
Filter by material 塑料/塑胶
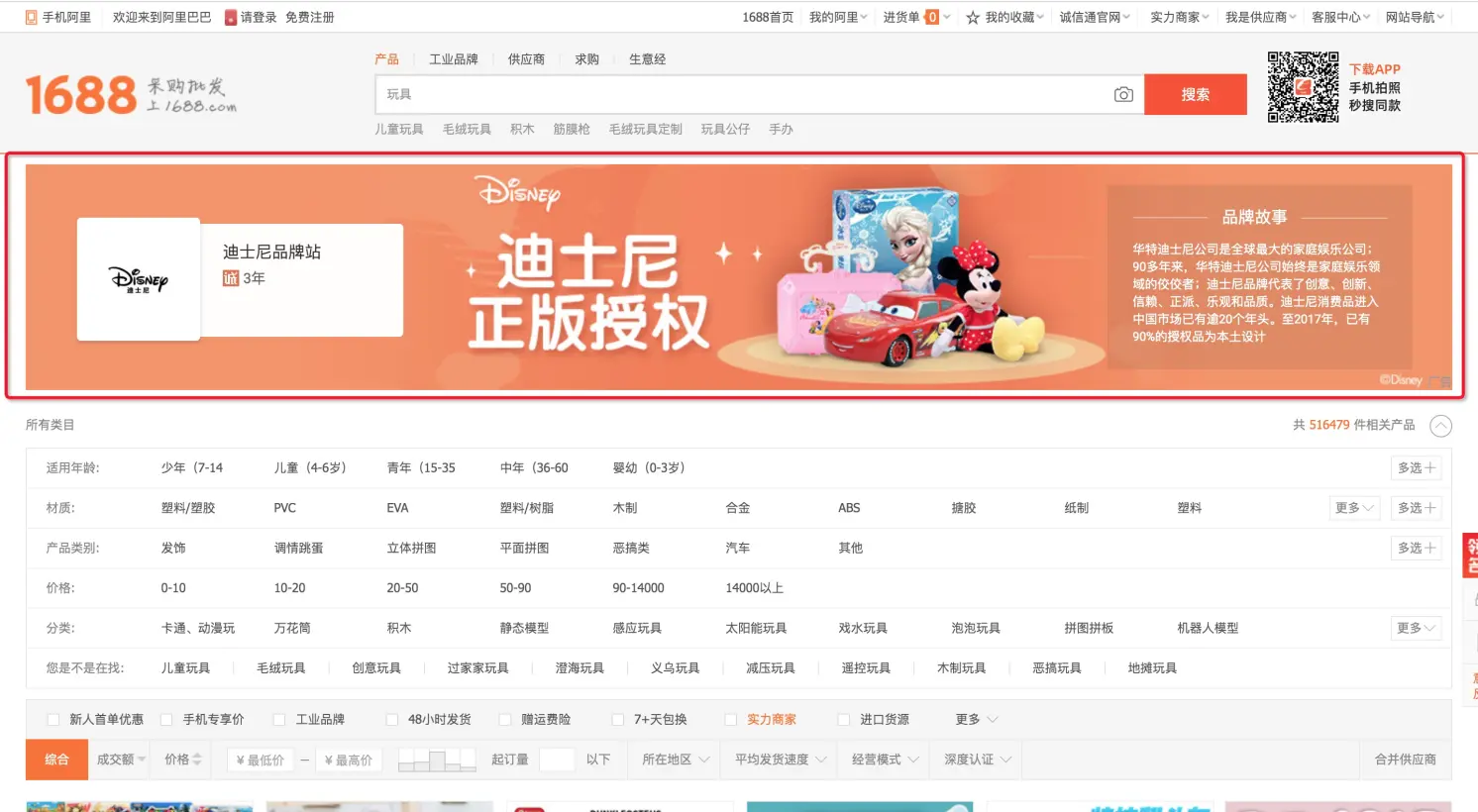188,508
